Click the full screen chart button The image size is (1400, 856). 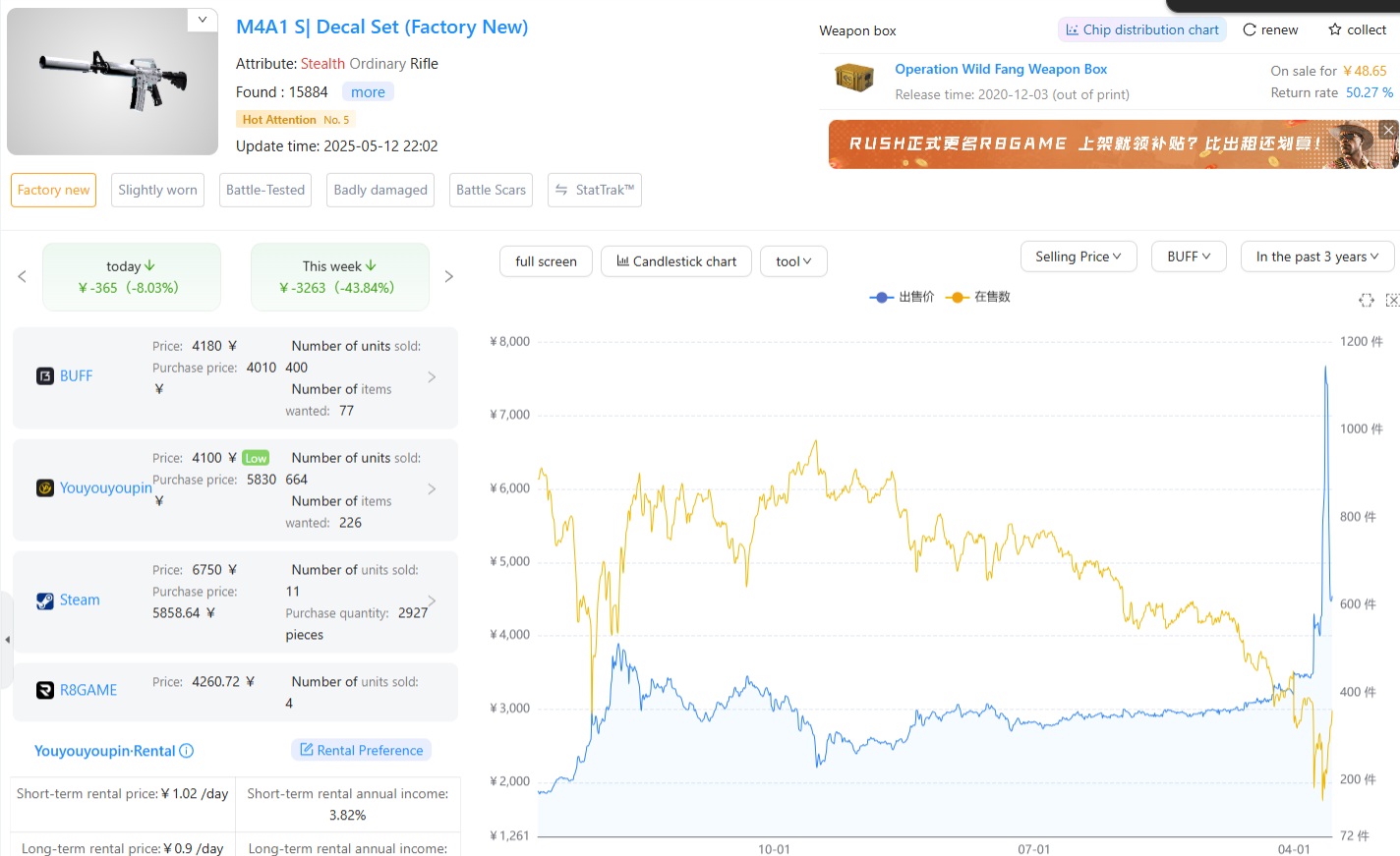546,261
